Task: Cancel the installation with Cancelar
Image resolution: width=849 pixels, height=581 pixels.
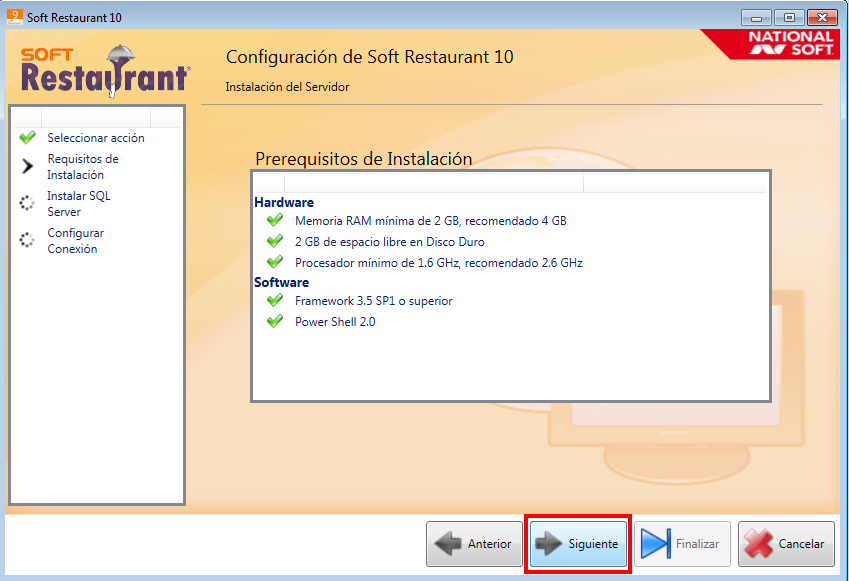Action: [x=786, y=544]
